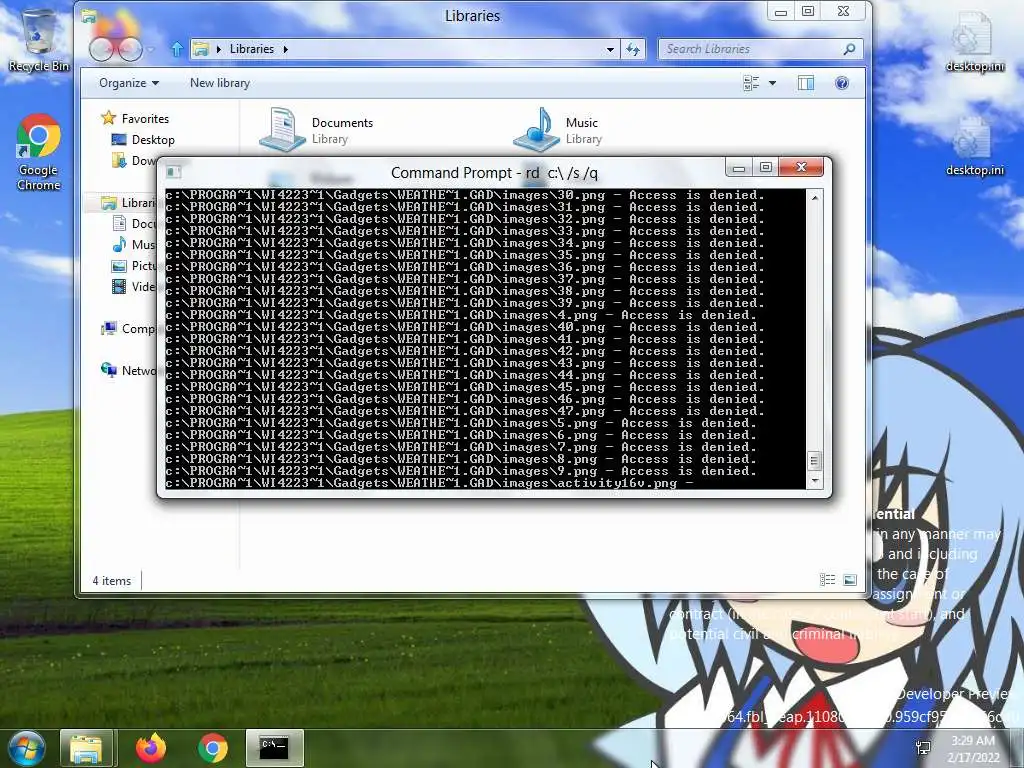This screenshot has height=768, width=1024.
Task: Open view options dropdown arrow
Action: tap(773, 83)
